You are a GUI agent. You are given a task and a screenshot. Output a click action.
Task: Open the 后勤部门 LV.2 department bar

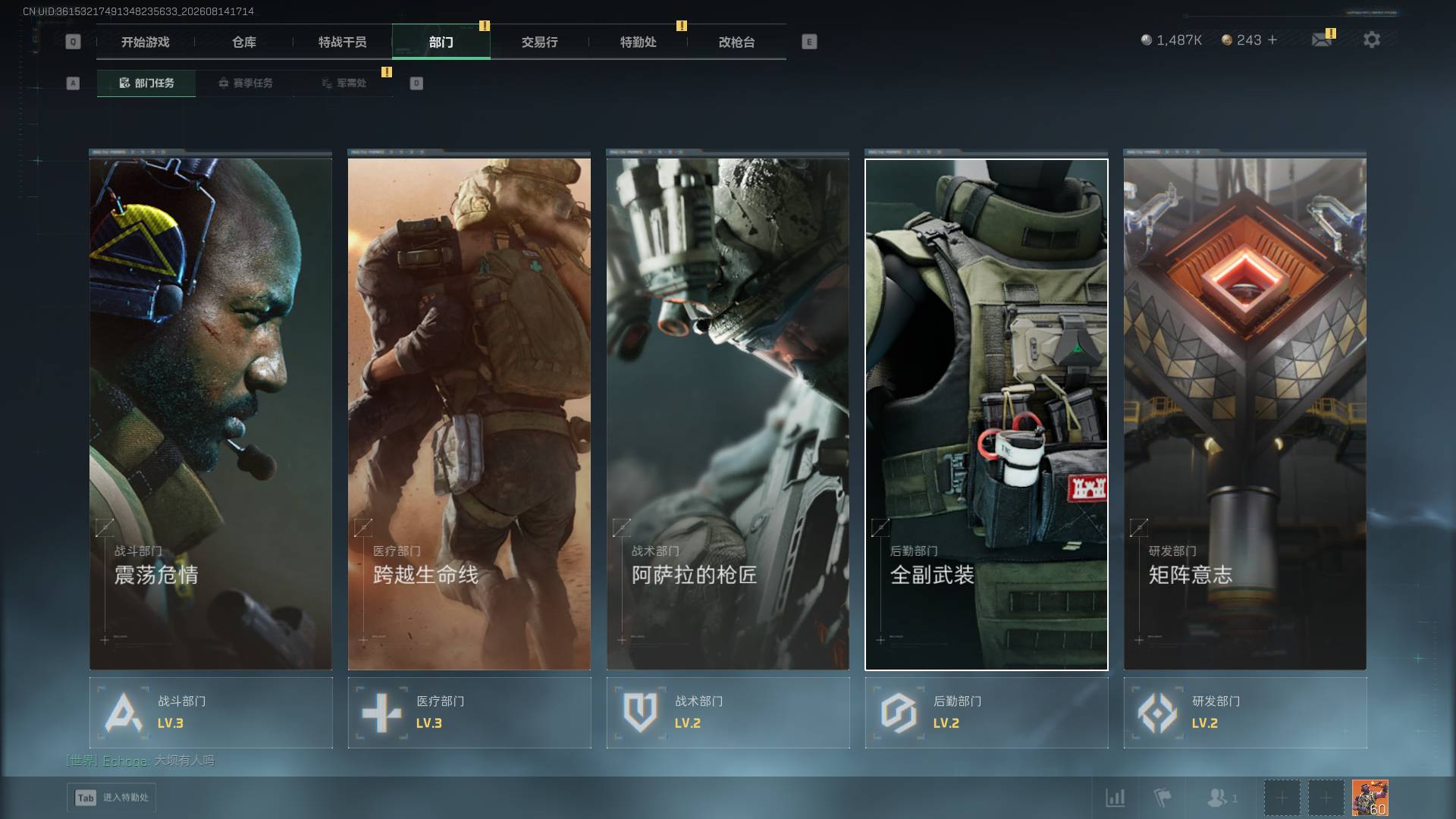(987, 713)
